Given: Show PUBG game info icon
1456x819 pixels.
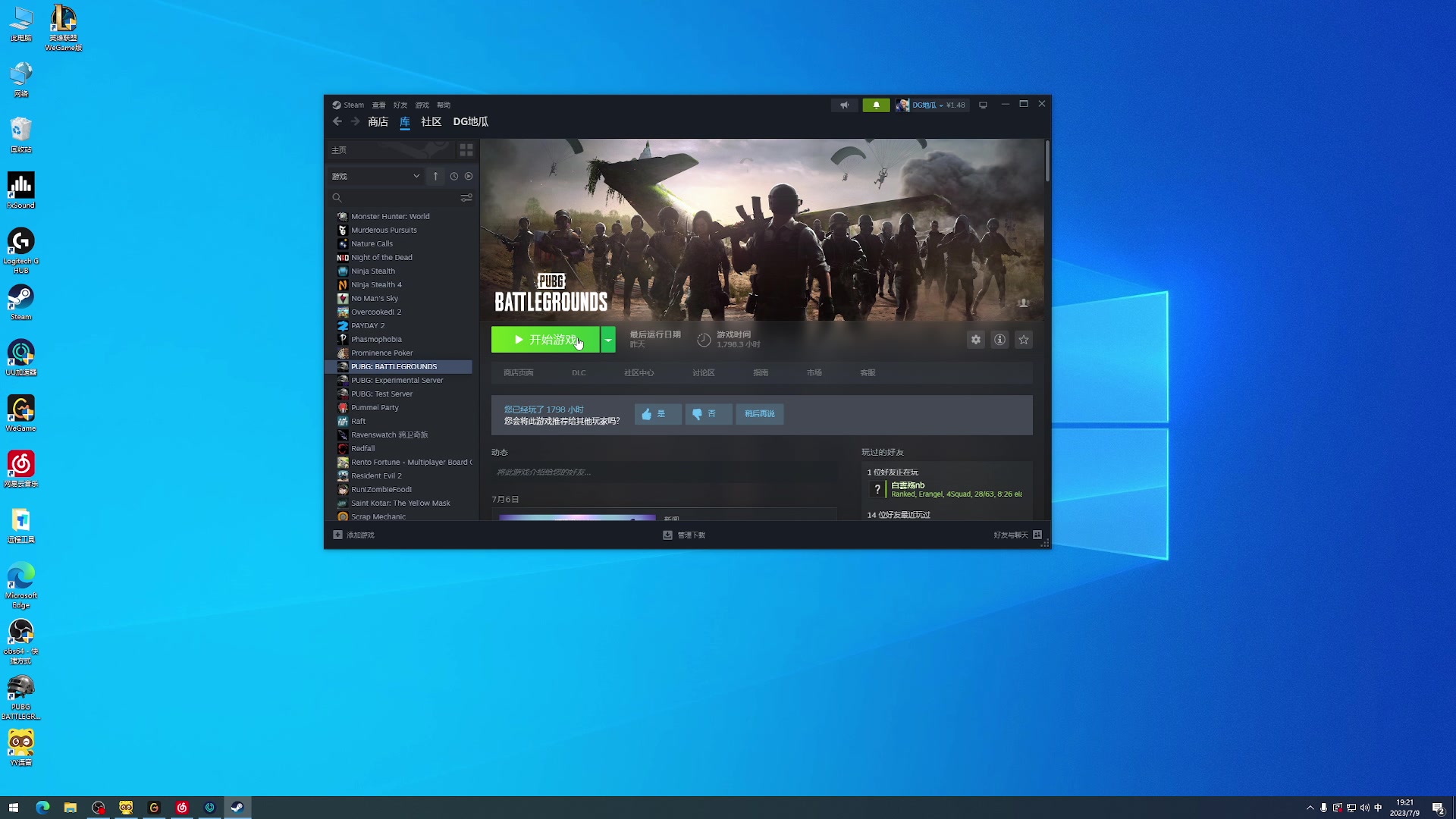Looking at the screenshot, I should click(x=1000, y=340).
